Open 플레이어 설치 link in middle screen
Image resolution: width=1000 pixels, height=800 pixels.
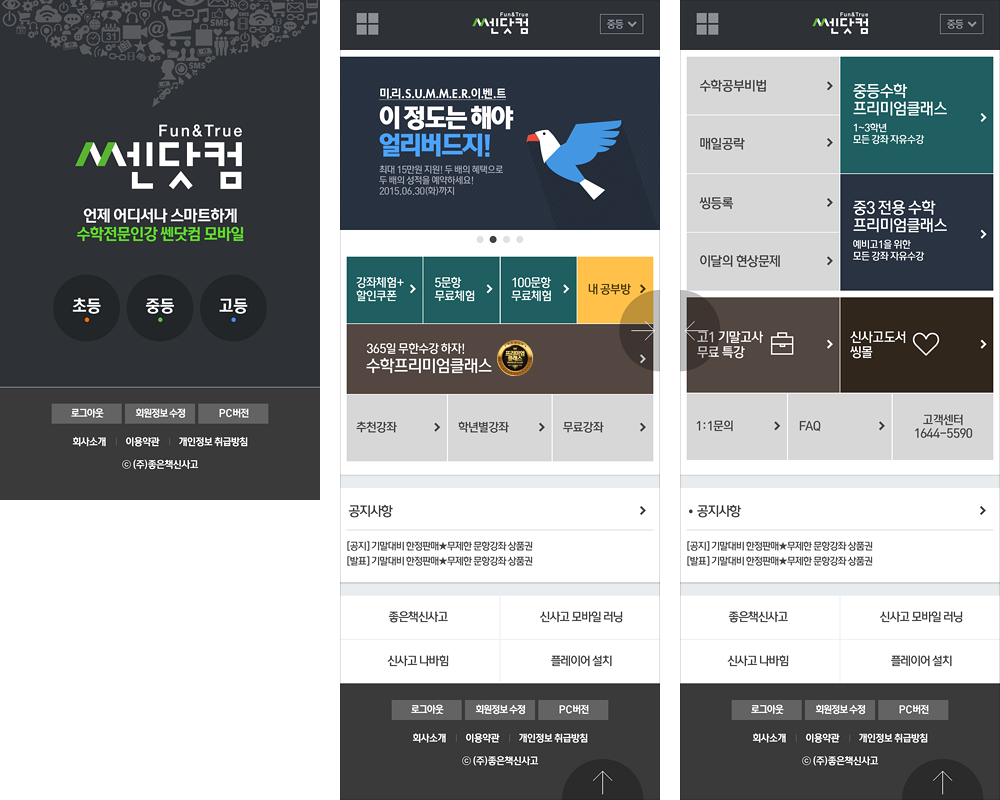point(581,661)
